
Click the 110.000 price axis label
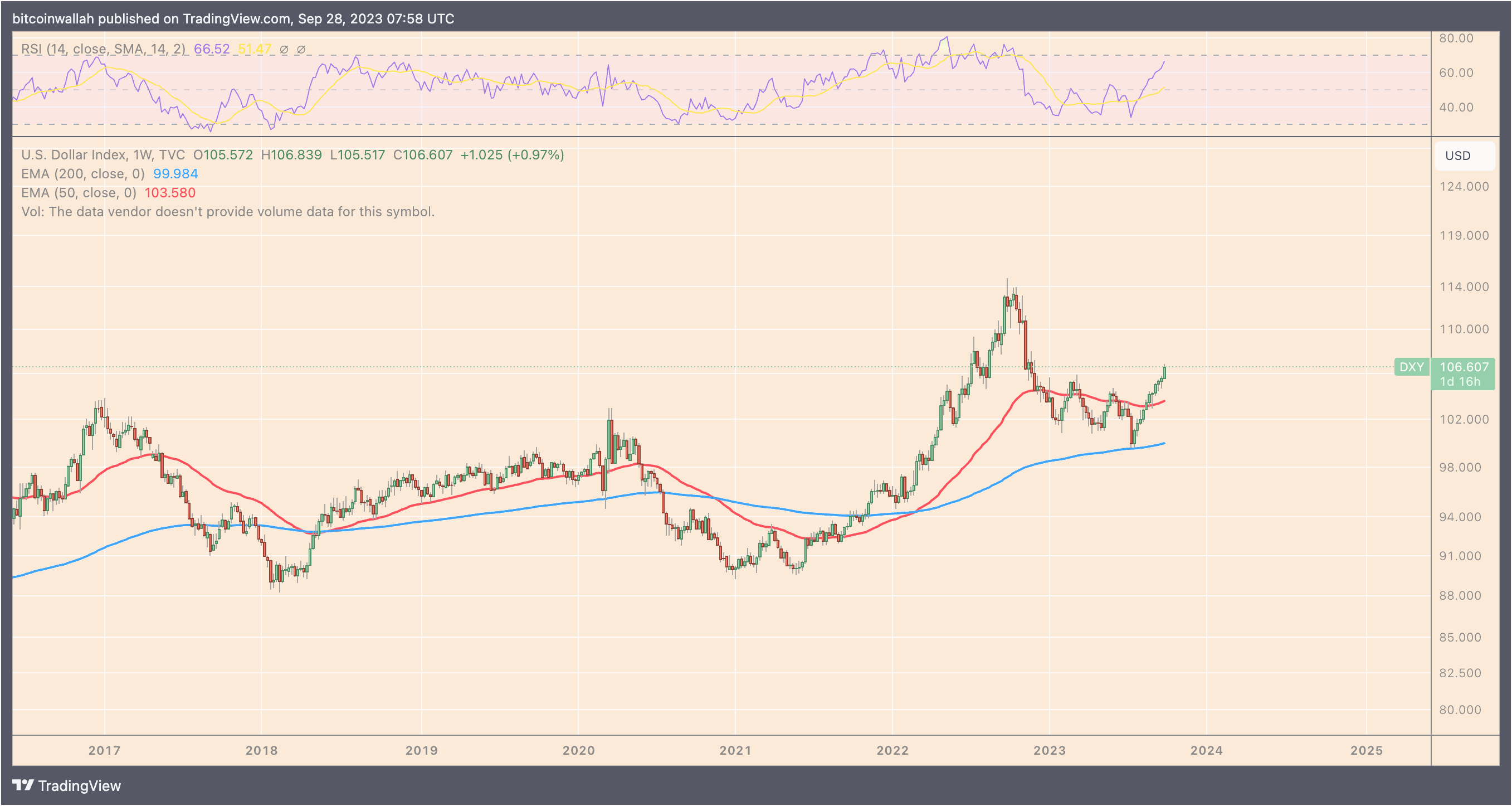[1464, 329]
